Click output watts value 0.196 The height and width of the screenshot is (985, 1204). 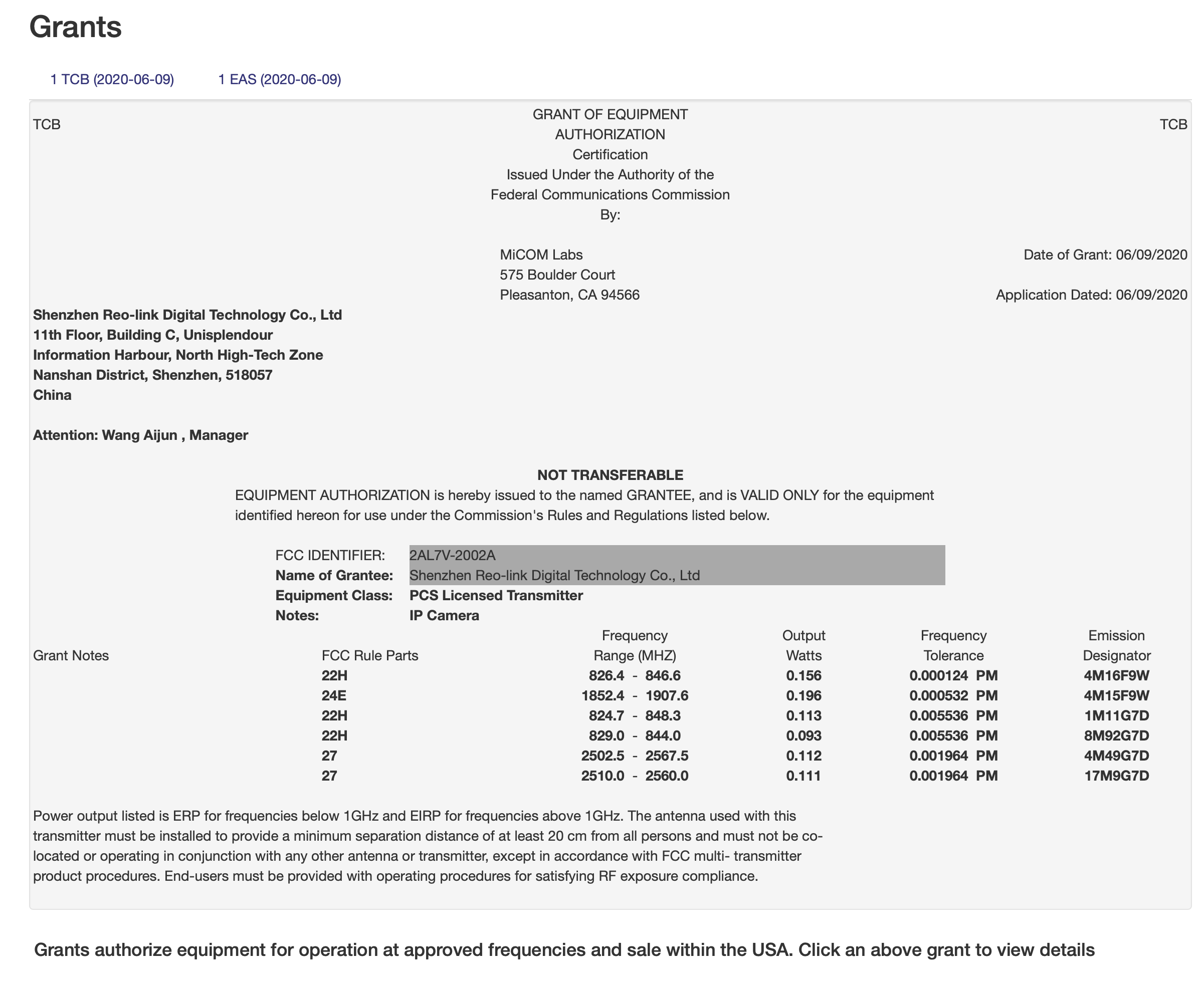[803, 695]
